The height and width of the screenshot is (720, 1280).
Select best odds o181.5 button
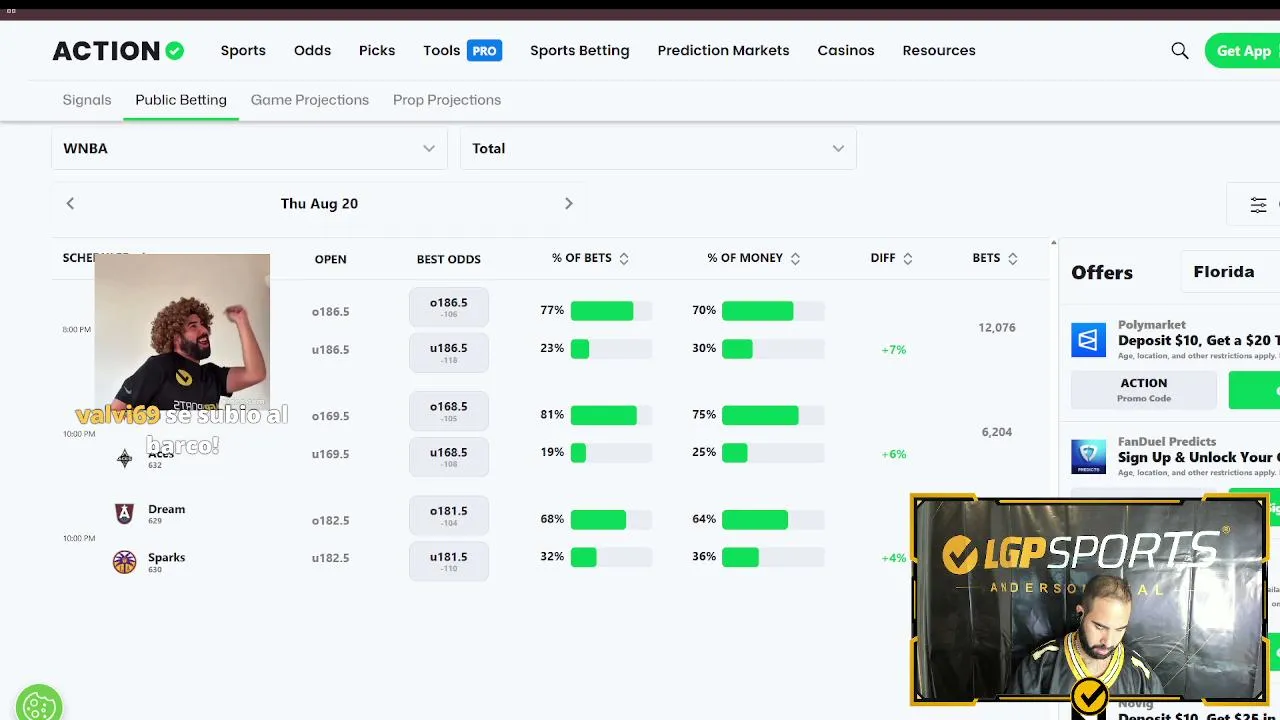tap(449, 516)
